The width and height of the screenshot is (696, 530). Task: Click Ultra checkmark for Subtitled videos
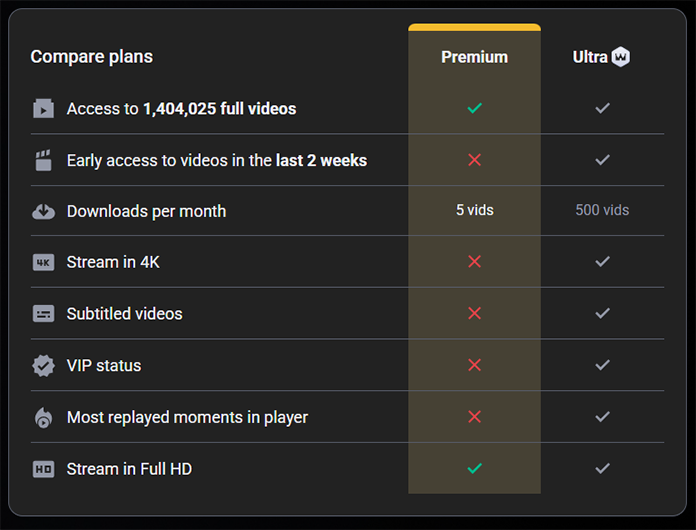tap(602, 313)
